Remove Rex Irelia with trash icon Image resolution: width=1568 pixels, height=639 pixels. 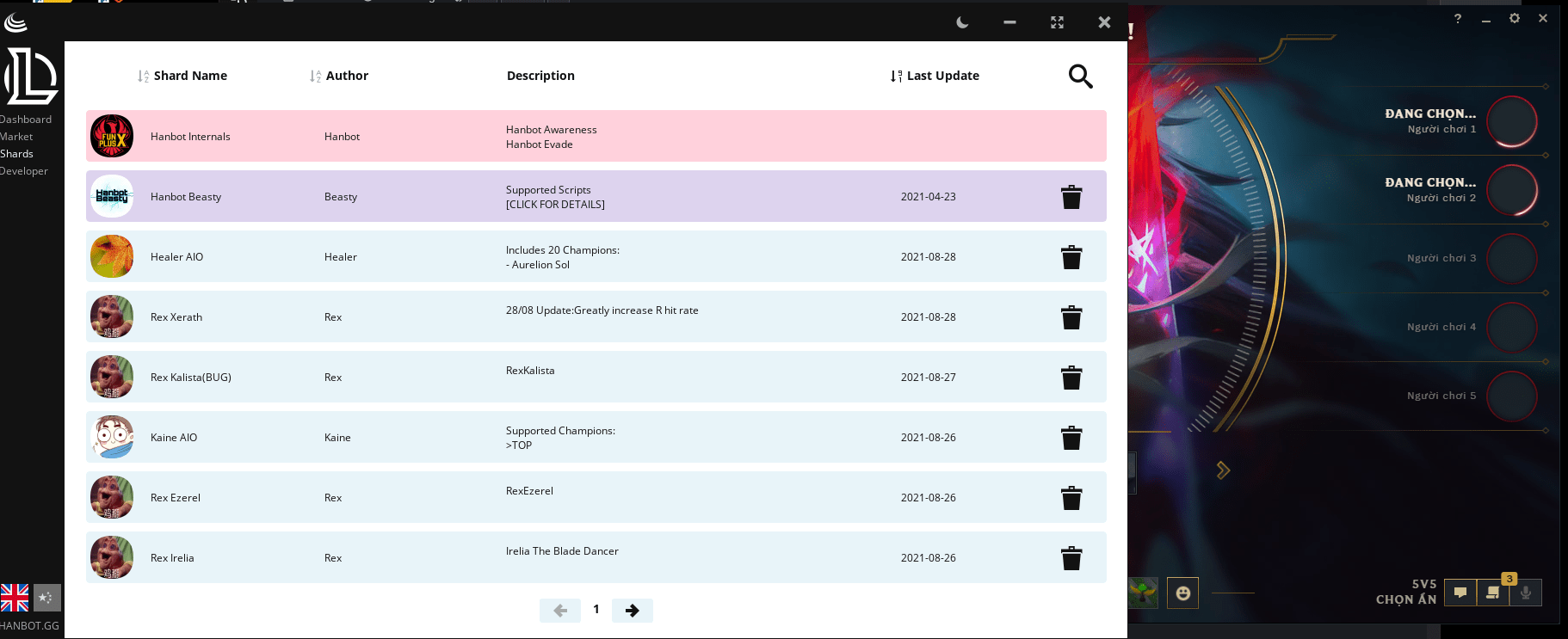pyautogui.click(x=1071, y=558)
